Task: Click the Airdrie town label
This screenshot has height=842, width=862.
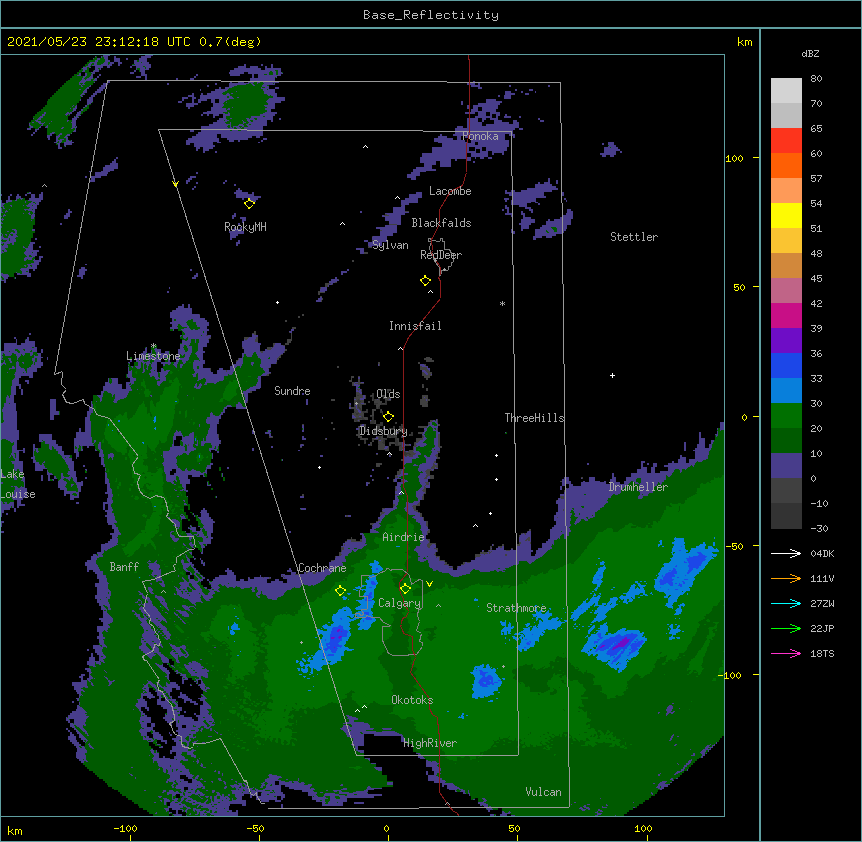Action: [403, 537]
